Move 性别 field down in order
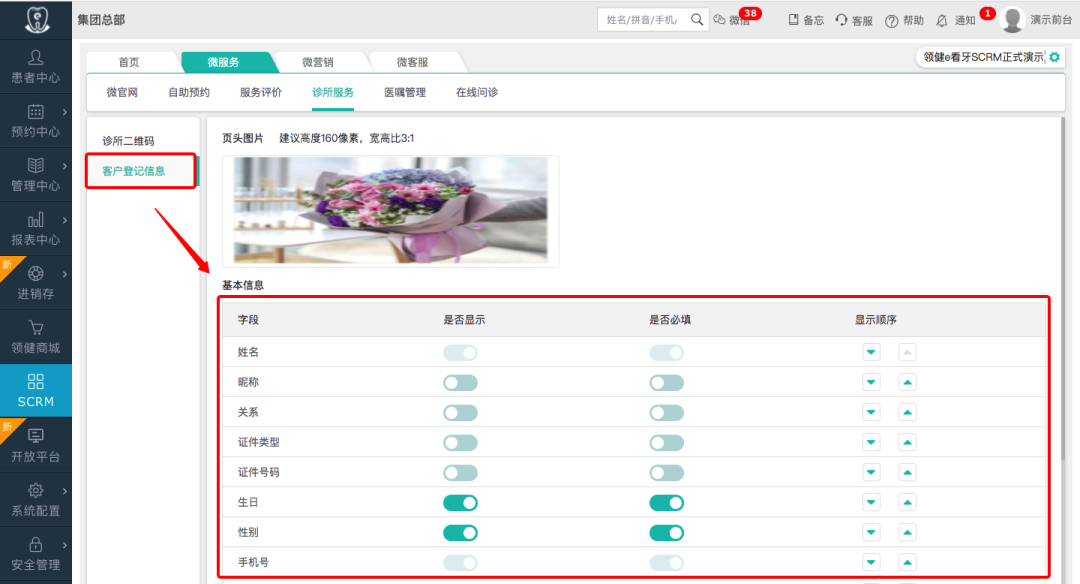Image resolution: width=1080 pixels, height=584 pixels. click(x=871, y=532)
